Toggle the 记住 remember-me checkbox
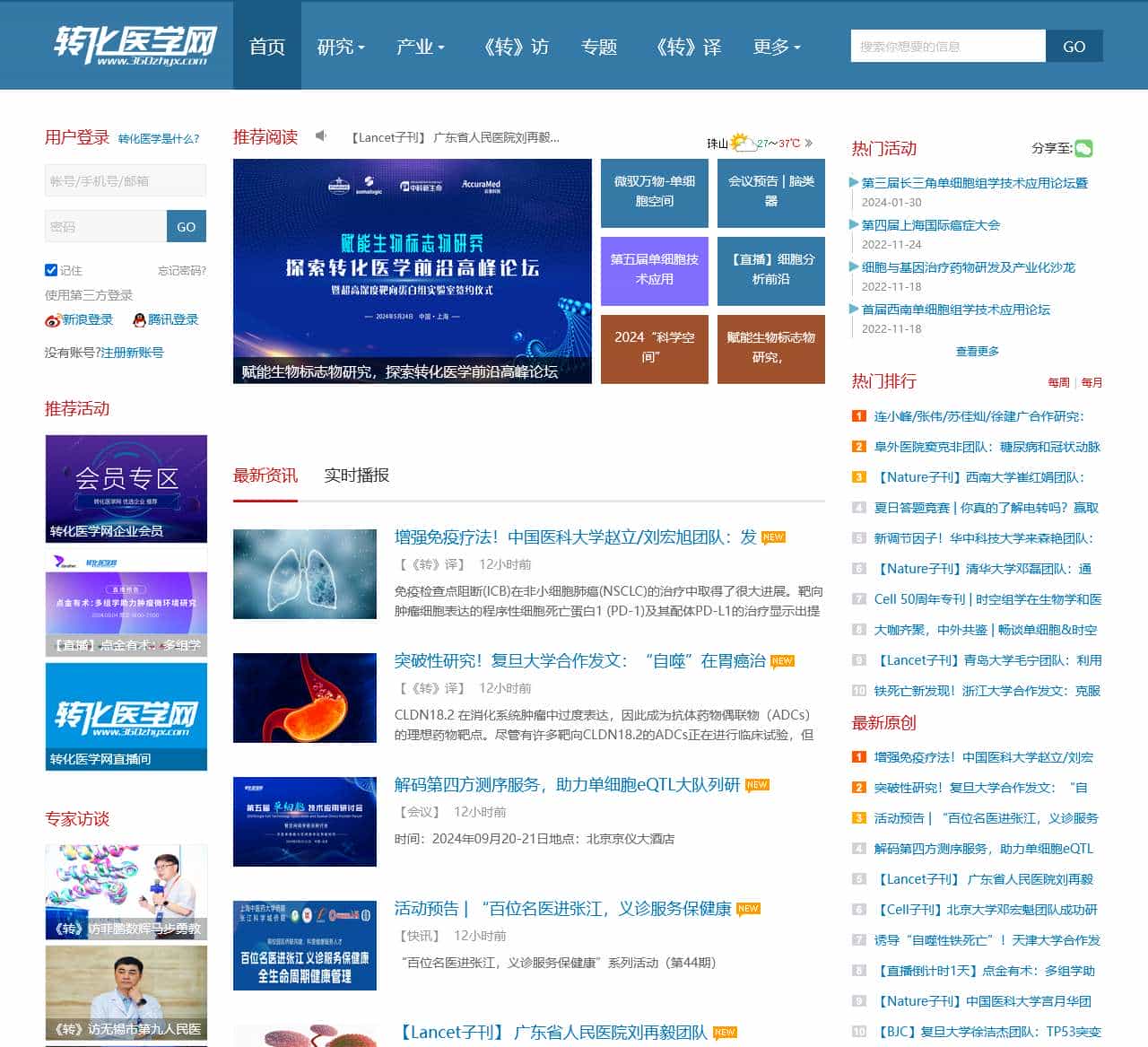The image size is (1148, 1047). [51, 270]
